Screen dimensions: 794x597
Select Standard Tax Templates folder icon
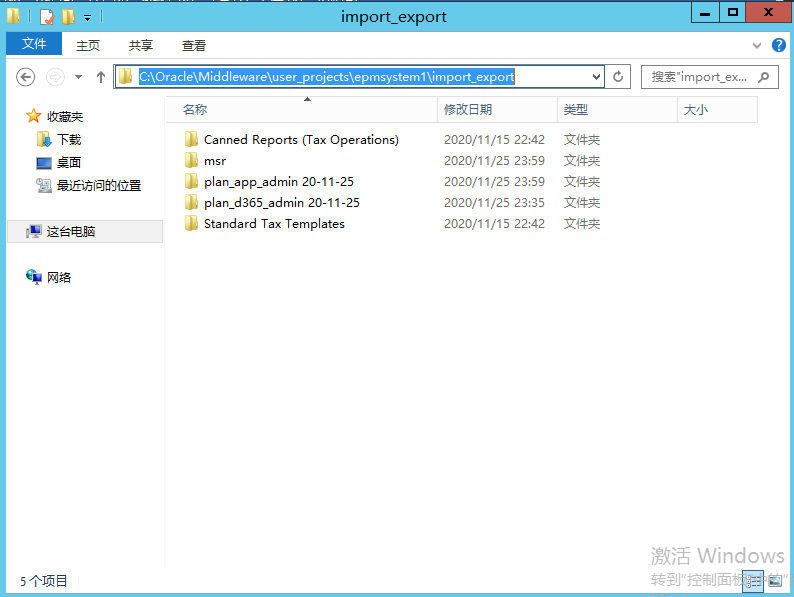coord(191,223)
